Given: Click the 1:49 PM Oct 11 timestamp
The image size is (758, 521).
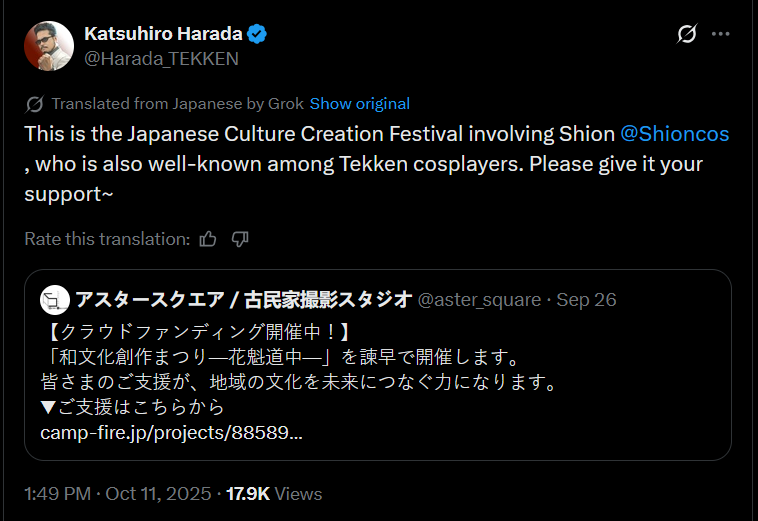Looking at the screenshot, I should pos(117,494).
